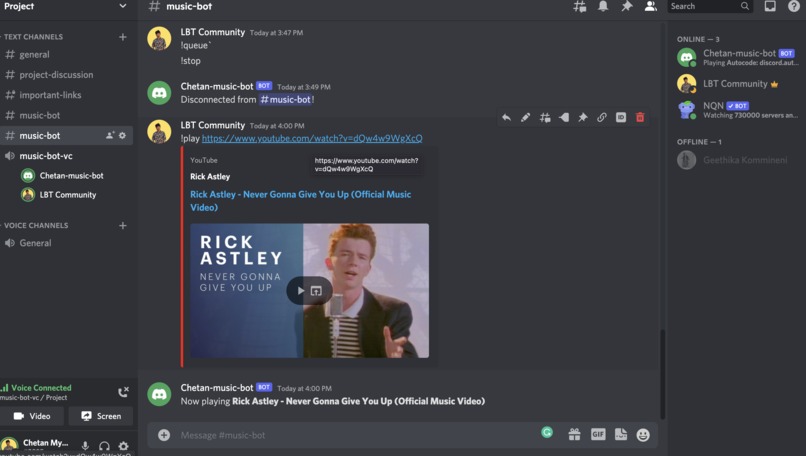Viewport: 806px width, 456px height.
Task: Collapse the VOICE CHANNELS category
Action: tap(36, 225)
